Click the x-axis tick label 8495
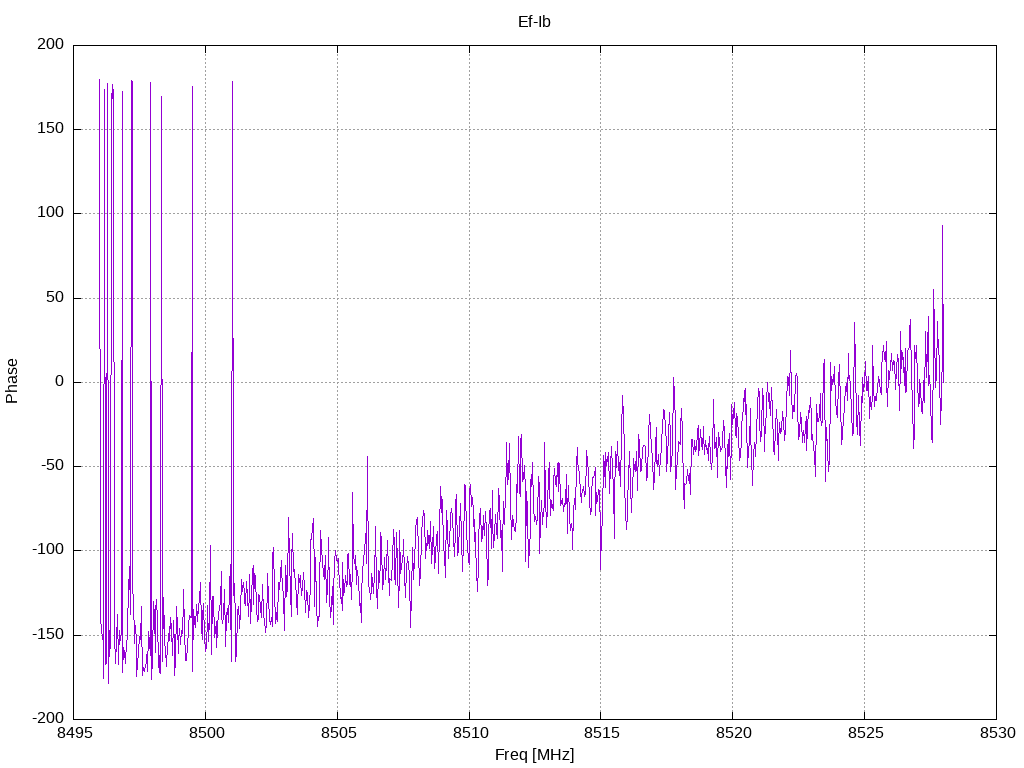1024x768 pixels. pyautogui.click(x=74, y=734)
